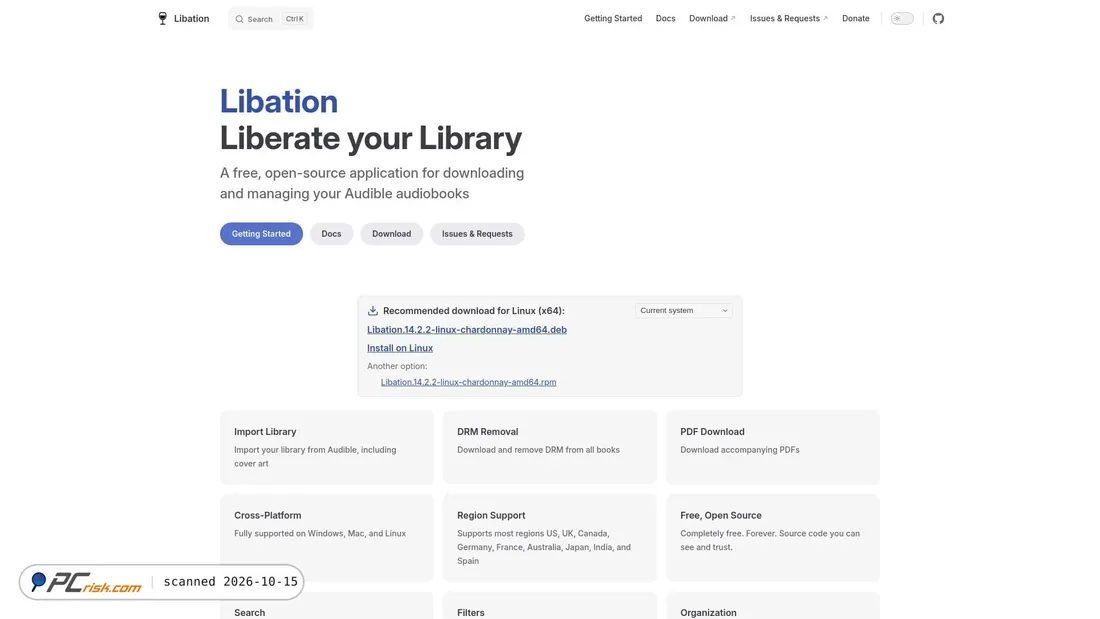Screen dimensions: 1100x619
Task: Click the Libation site title in the header
Action: point(192,19)
